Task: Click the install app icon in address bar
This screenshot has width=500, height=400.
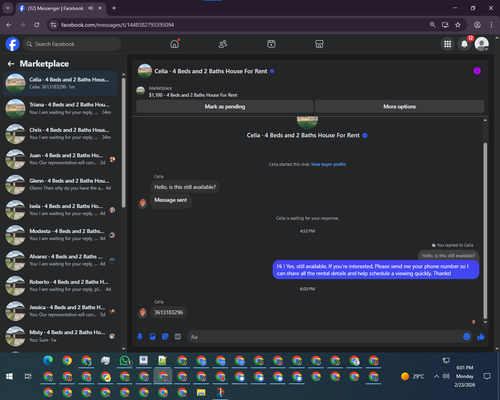Action: click(x=445, y=25)
